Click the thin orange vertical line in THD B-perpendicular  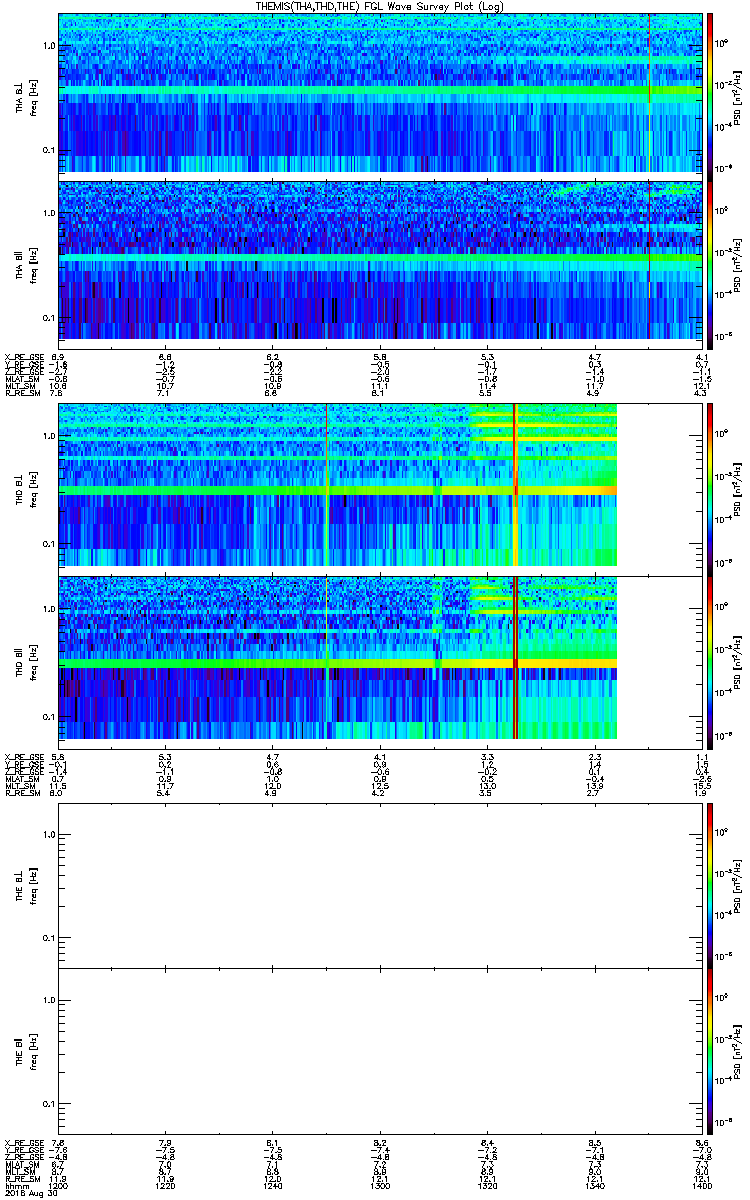[x=327, y=484]
